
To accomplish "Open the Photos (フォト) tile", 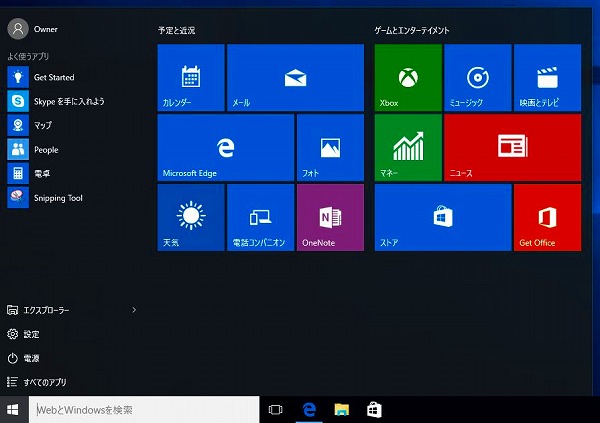I will point(330,147).
